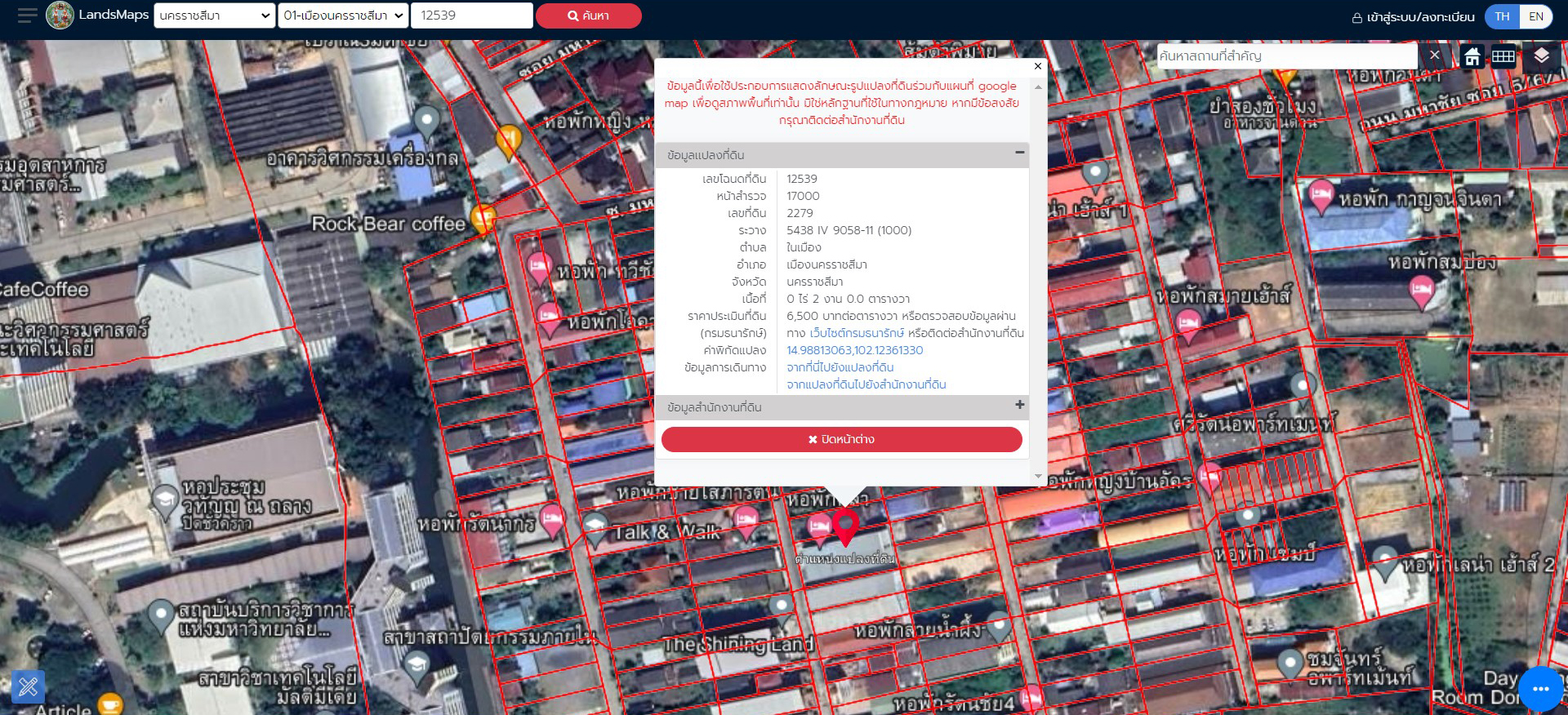Open the measuring tool icon at bottom left
This screenshot has width=1568, height=715.
tap(28, 686)
